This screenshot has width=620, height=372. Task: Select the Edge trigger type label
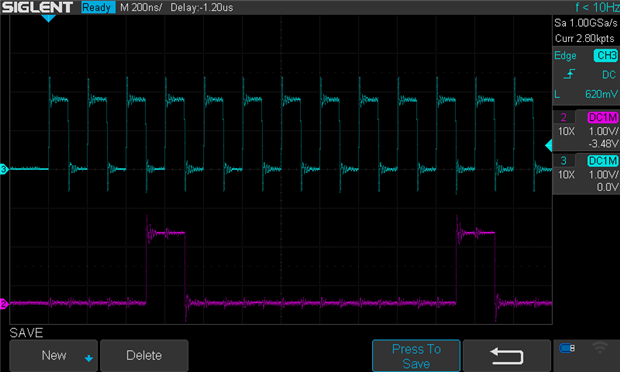click(565, 56)
